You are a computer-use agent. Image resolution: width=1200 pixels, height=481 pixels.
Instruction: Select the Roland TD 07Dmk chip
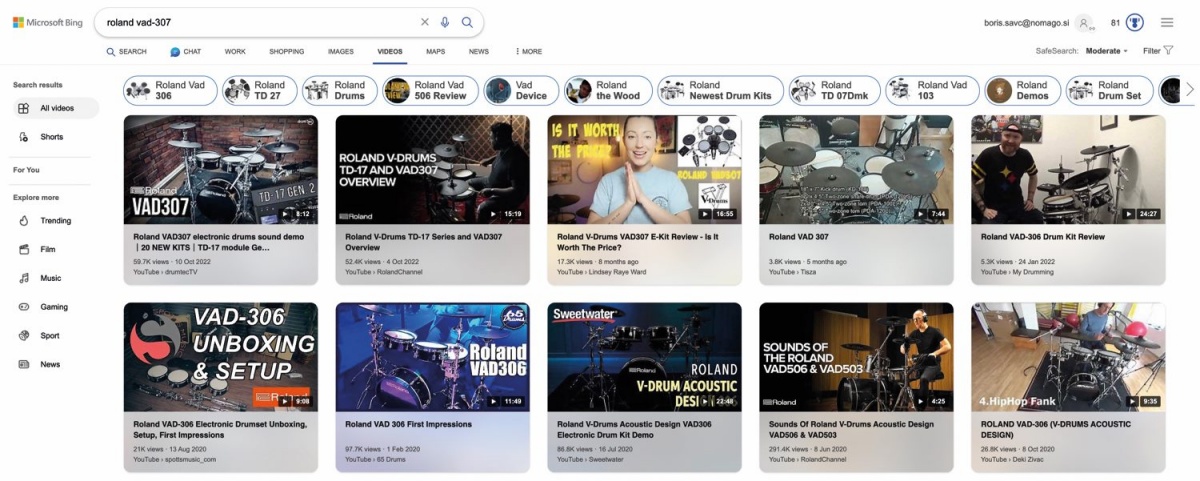pyautogui.click(x=834, y=91)
